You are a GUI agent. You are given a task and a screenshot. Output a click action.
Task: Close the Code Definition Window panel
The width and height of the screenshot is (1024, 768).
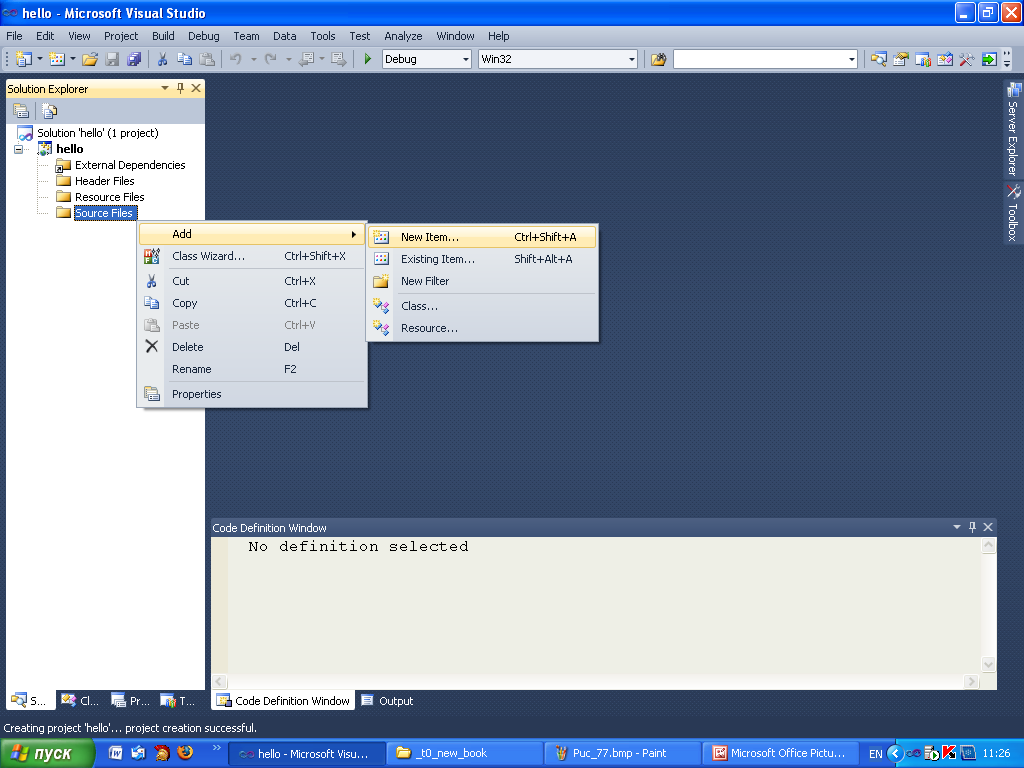pyautogui.click(x=988, y=527)
